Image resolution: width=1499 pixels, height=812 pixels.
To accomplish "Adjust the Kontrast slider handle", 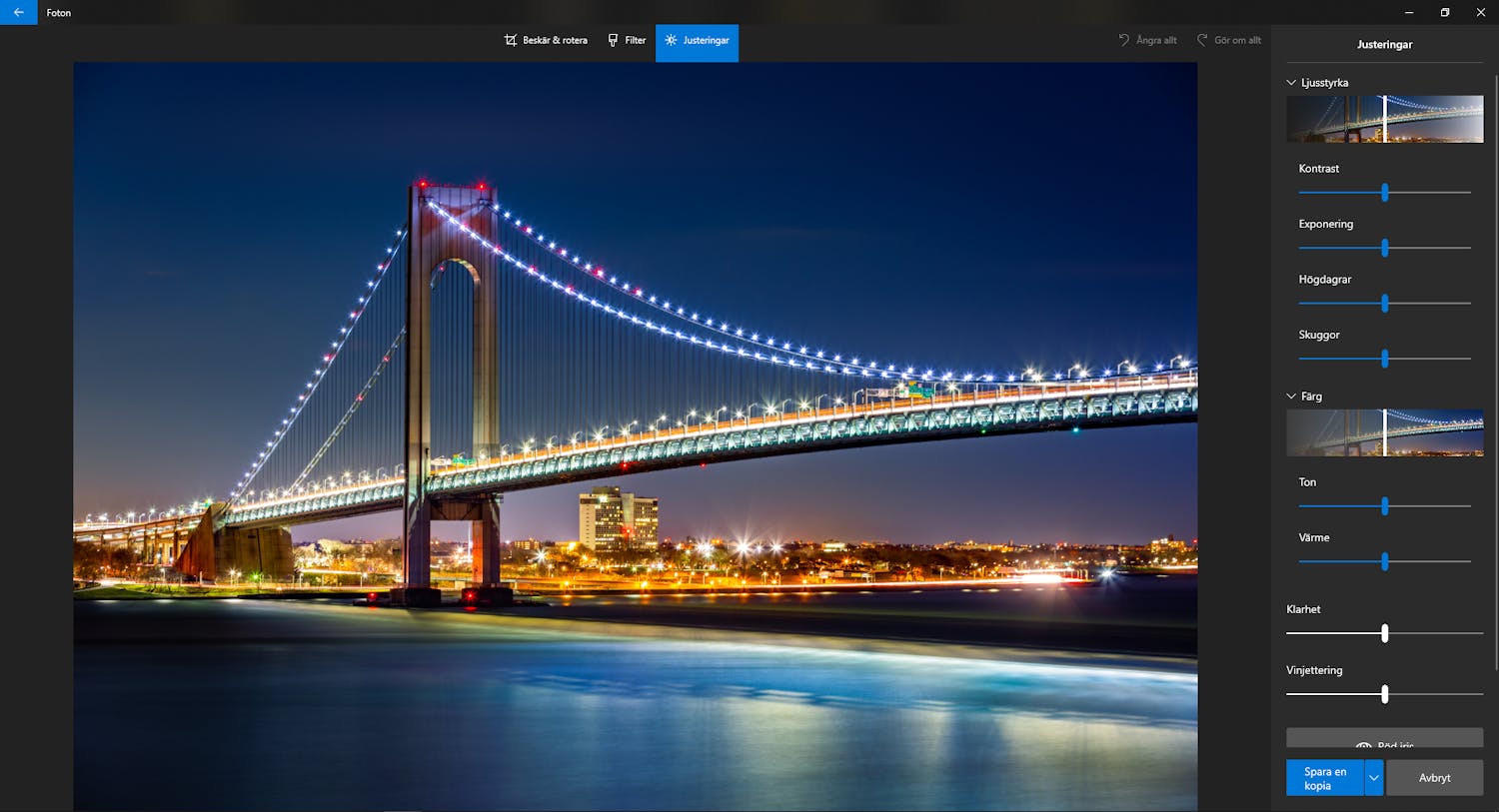I will coord(1384,192).
